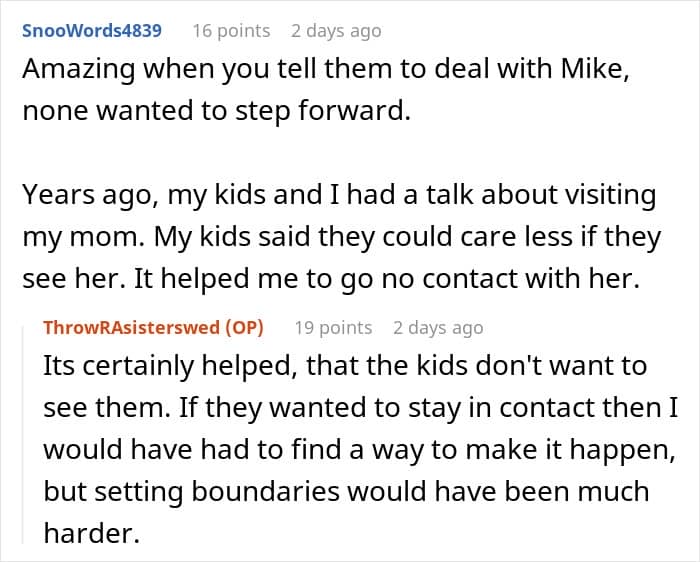Image resolution: width=700 pixels, height=562 pixels.
Task: Open the timestamp link on the OP reply
Action: 438,328
